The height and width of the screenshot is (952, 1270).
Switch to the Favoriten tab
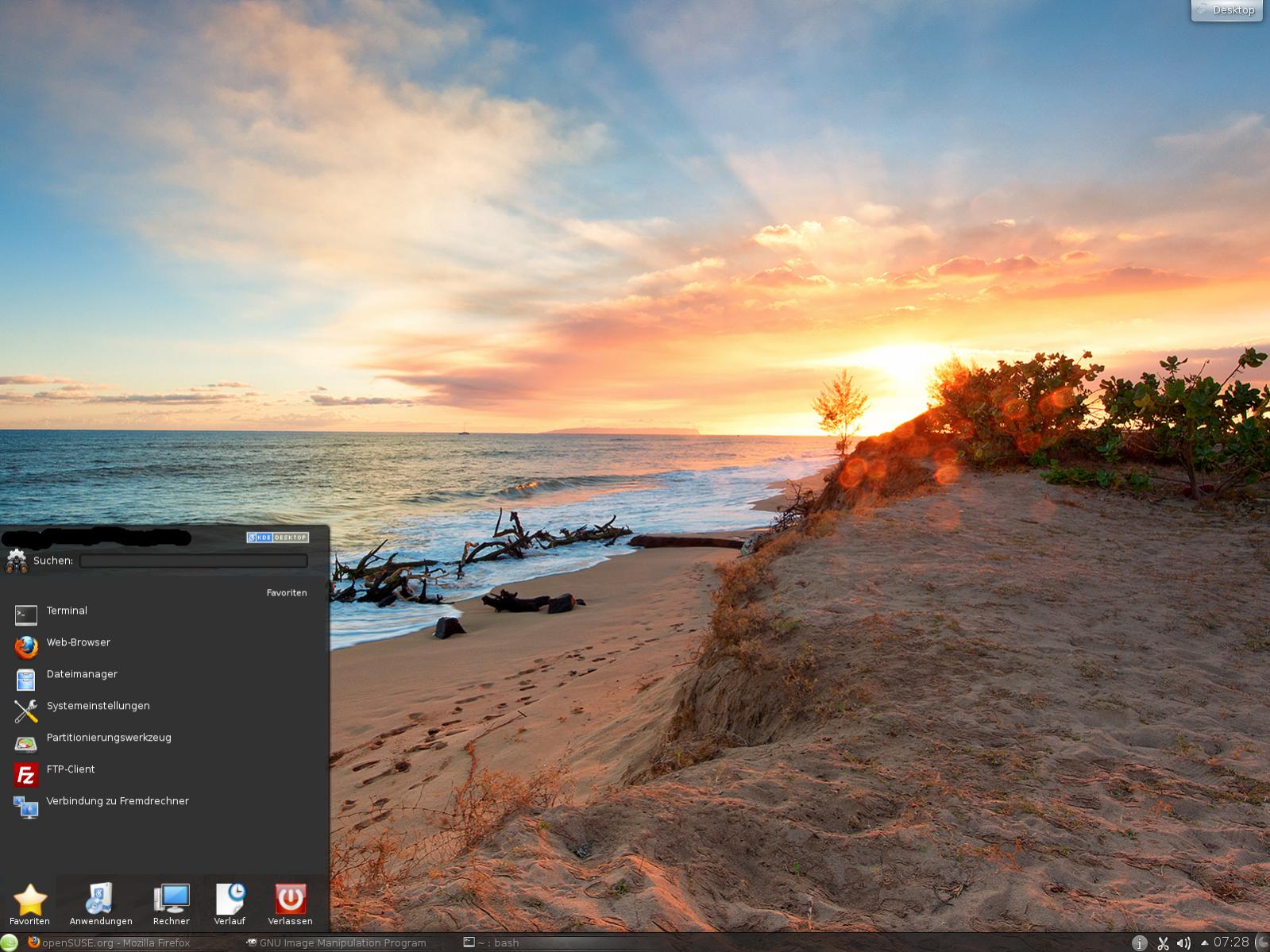point(29,904)
